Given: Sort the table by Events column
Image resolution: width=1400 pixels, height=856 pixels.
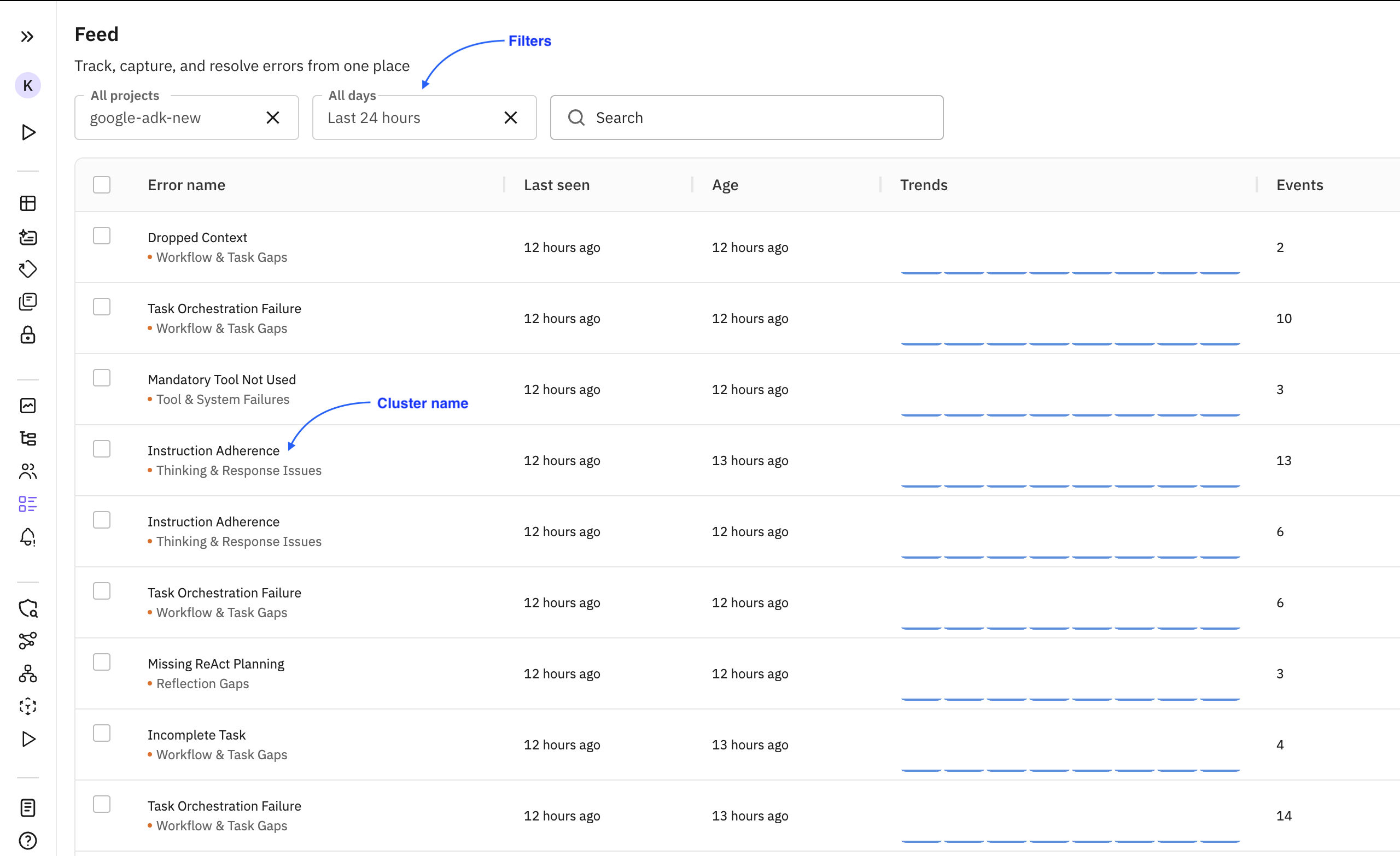Looking at the screenshot, I should pyautogui.click(x=1299, y=185).
